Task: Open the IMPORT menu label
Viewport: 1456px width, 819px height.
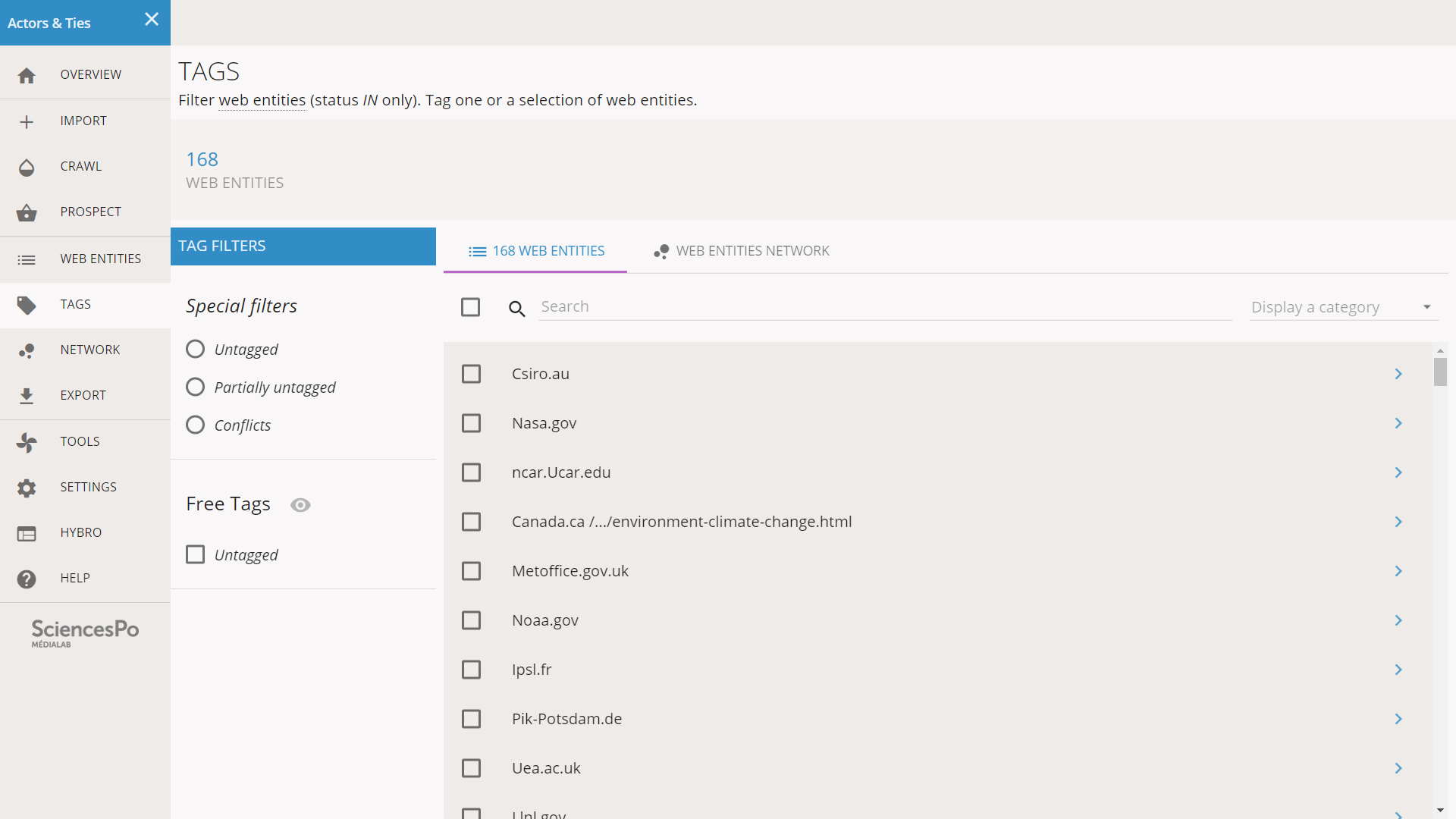Action: pos(83,121)
